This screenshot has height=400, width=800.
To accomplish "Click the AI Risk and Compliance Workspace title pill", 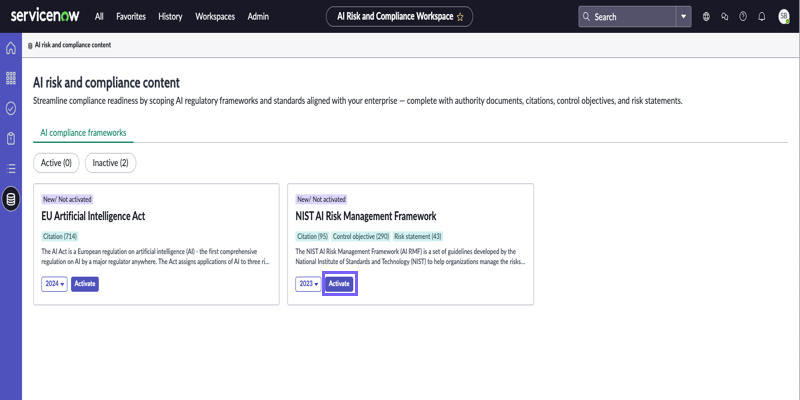I will pyautogui.click(x=399, y=17).
